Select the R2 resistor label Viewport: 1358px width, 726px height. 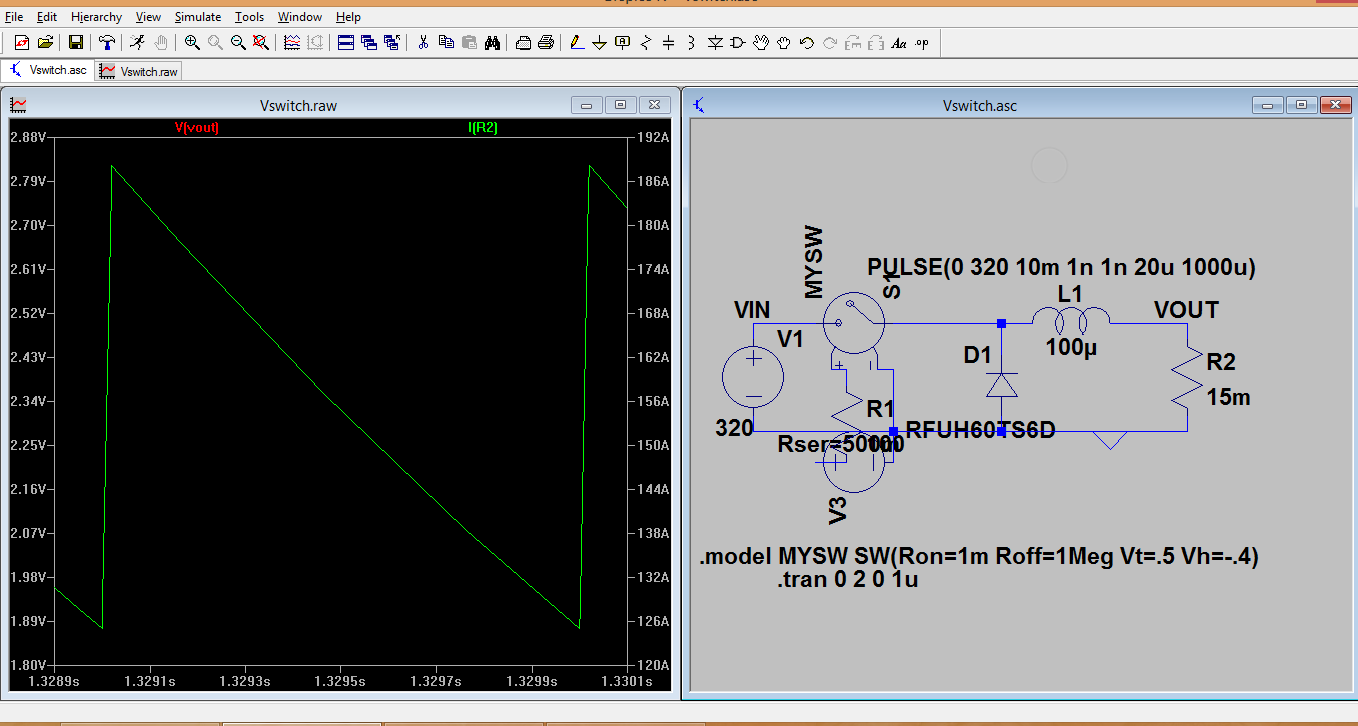click(x=1221, y=362)
